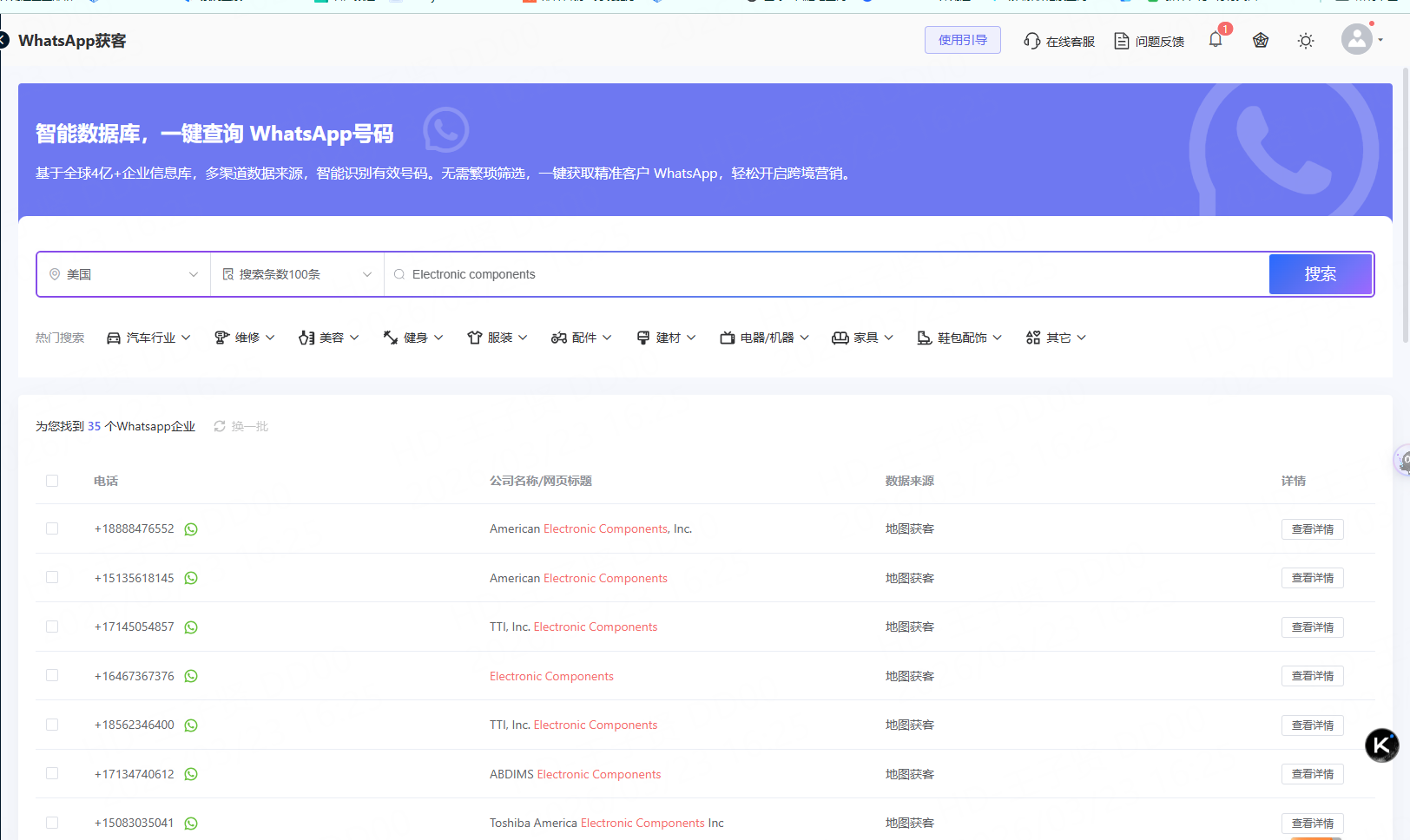The image size is (1410, 840).
Task: Open the 电器/机器 category menu
Action: click(764, 338)
